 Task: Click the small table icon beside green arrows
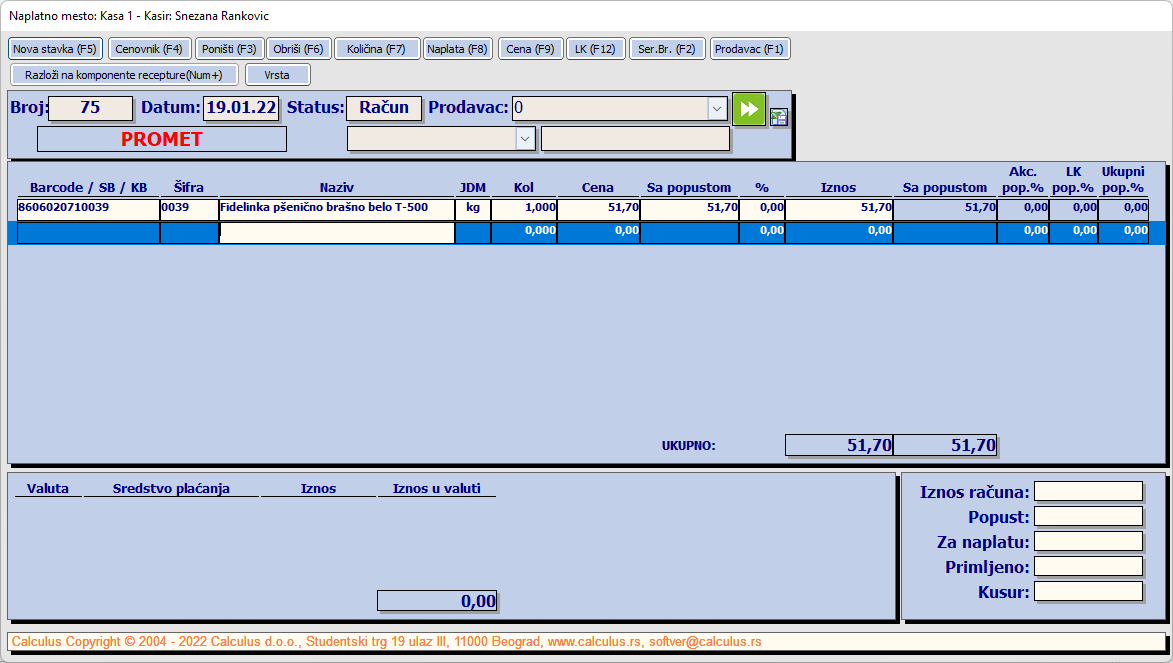[x=779, y=117]
